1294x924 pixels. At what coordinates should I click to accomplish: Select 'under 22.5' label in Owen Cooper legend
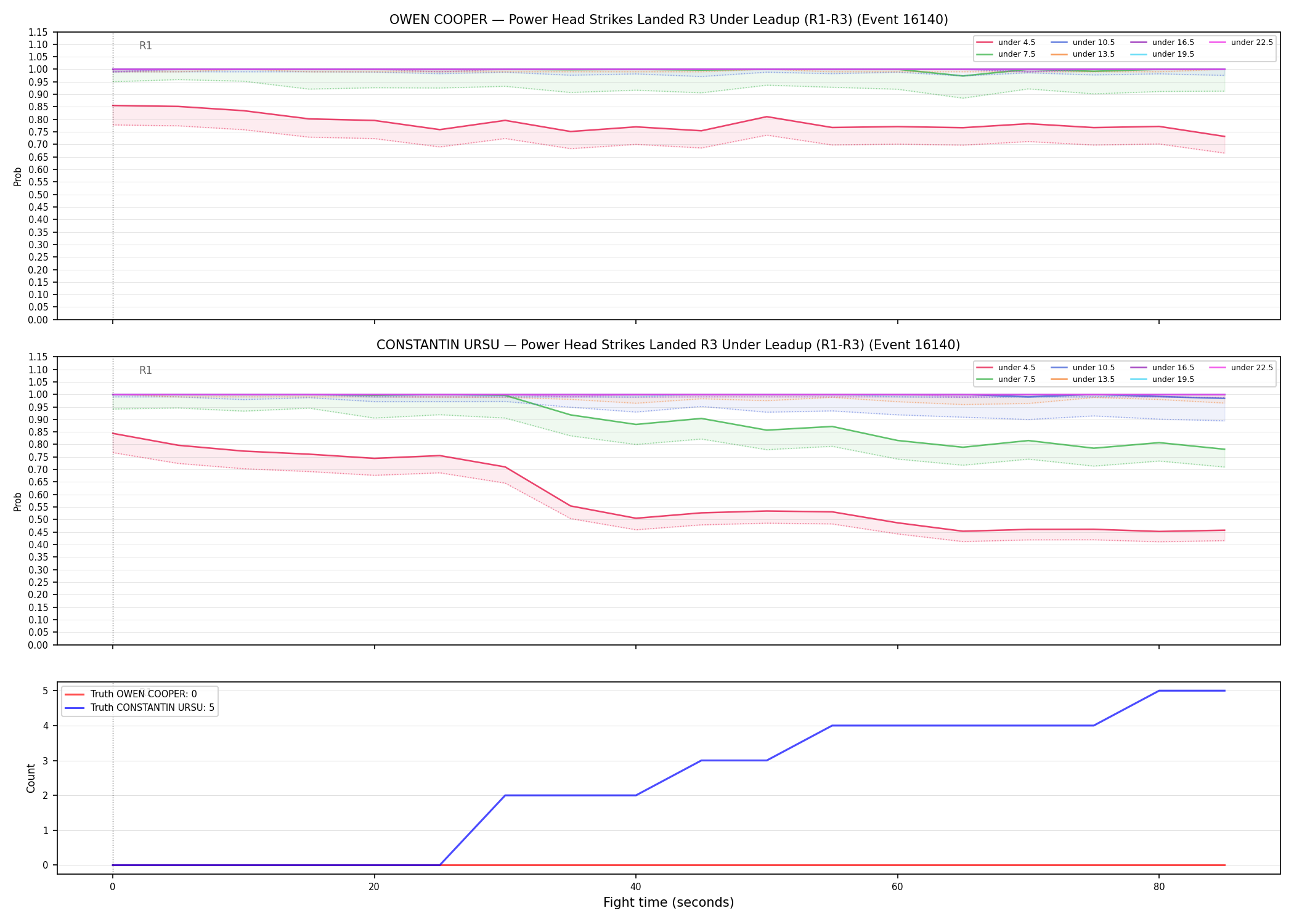coord(1252,43)
